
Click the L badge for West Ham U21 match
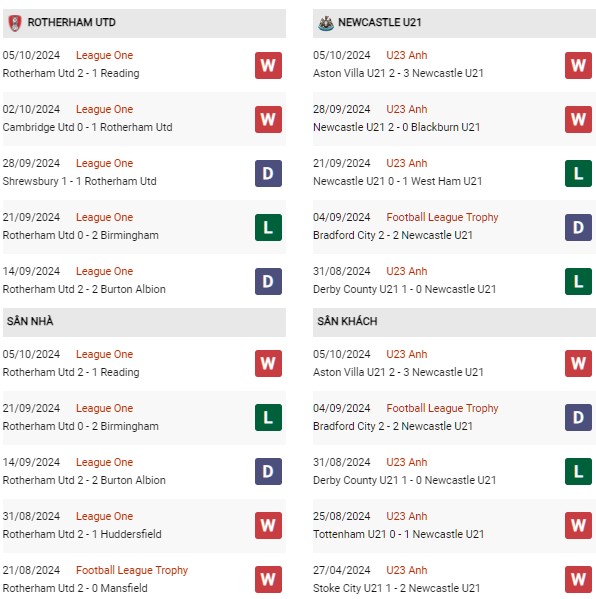click(578, 173)
